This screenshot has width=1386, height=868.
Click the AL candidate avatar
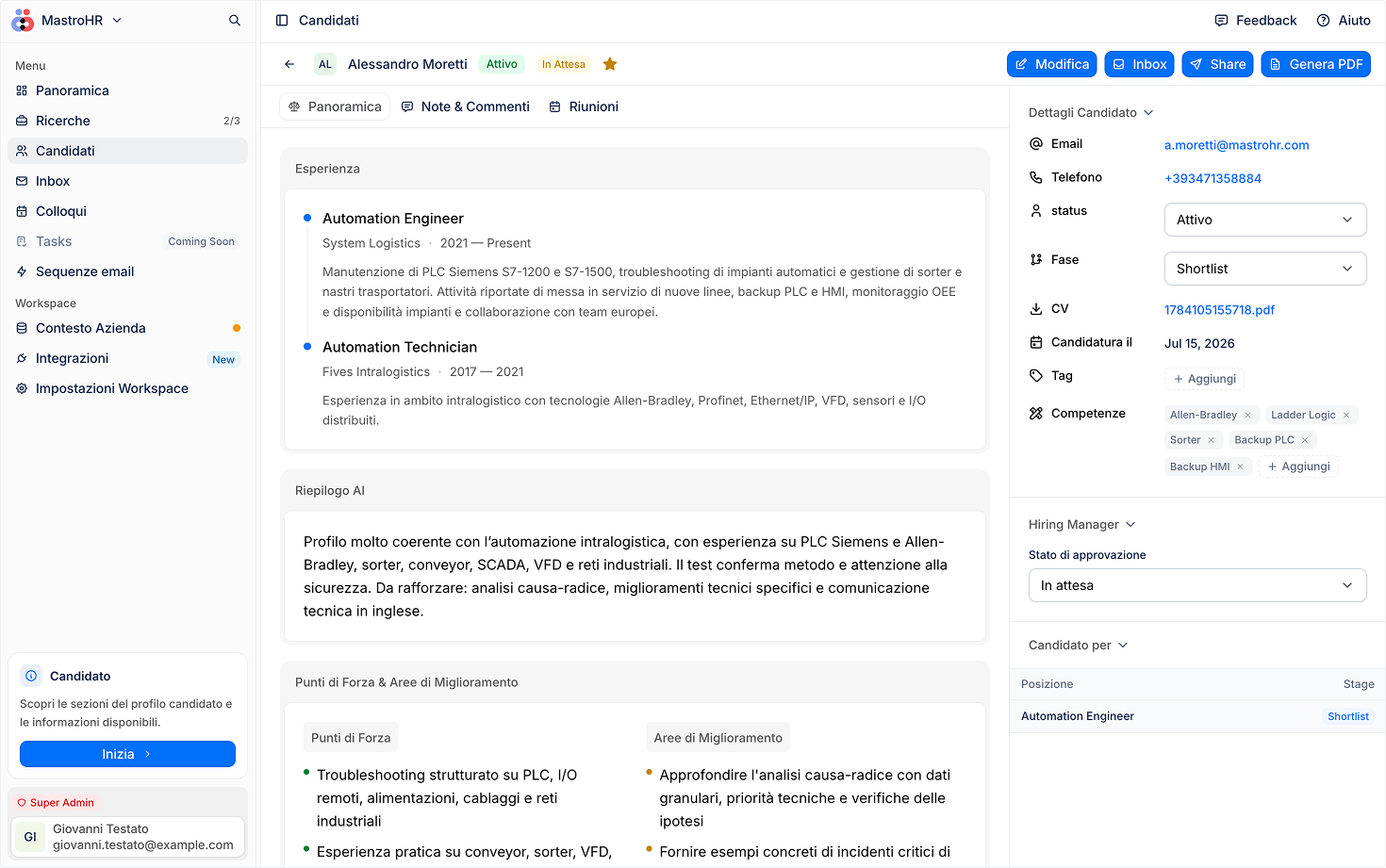325,64
